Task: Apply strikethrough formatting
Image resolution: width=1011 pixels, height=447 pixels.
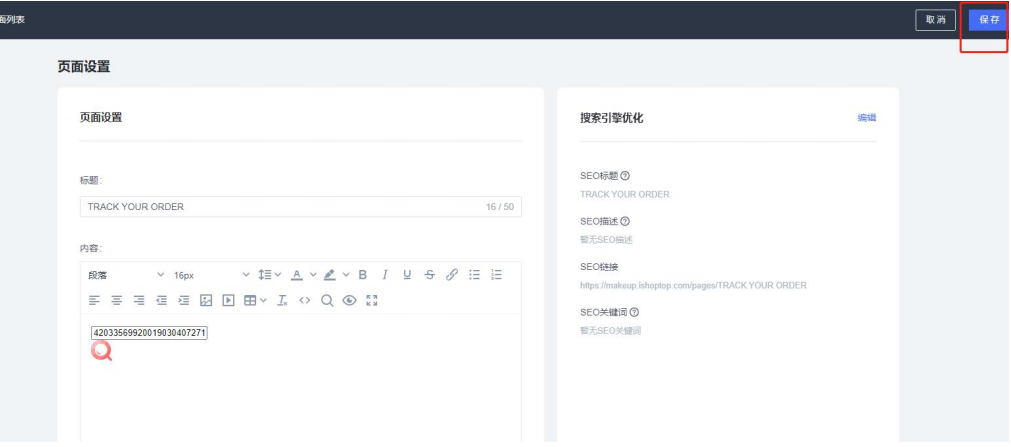Action: pyautogui.click(x=429, y=275)
